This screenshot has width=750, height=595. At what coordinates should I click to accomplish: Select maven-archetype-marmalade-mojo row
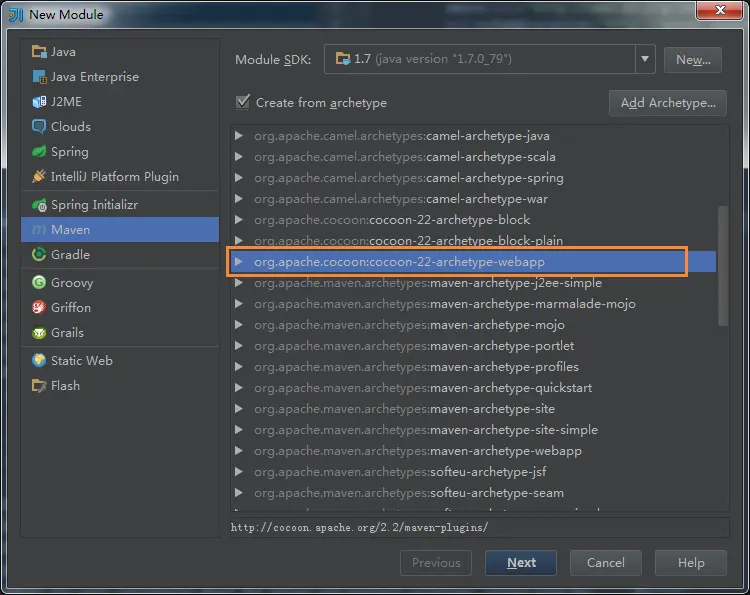474,304
